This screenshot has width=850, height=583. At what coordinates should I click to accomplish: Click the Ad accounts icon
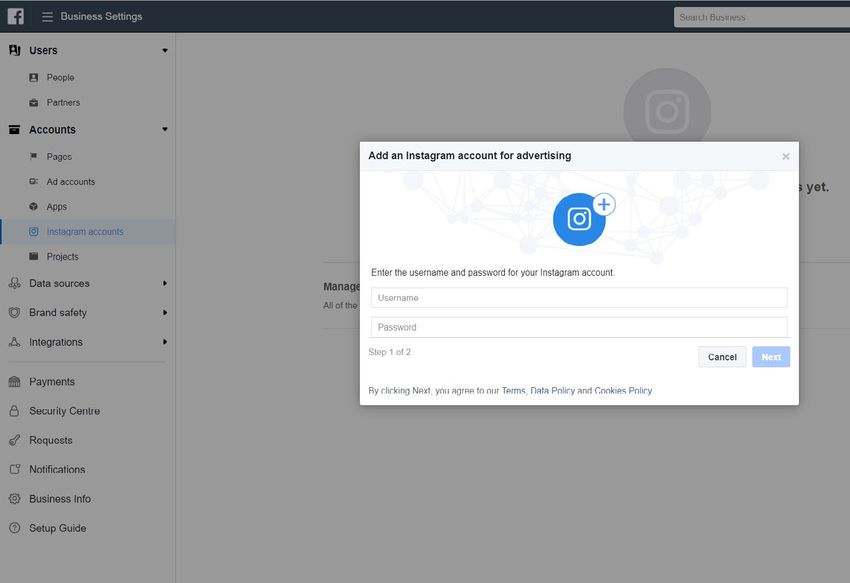click(34, 182)
